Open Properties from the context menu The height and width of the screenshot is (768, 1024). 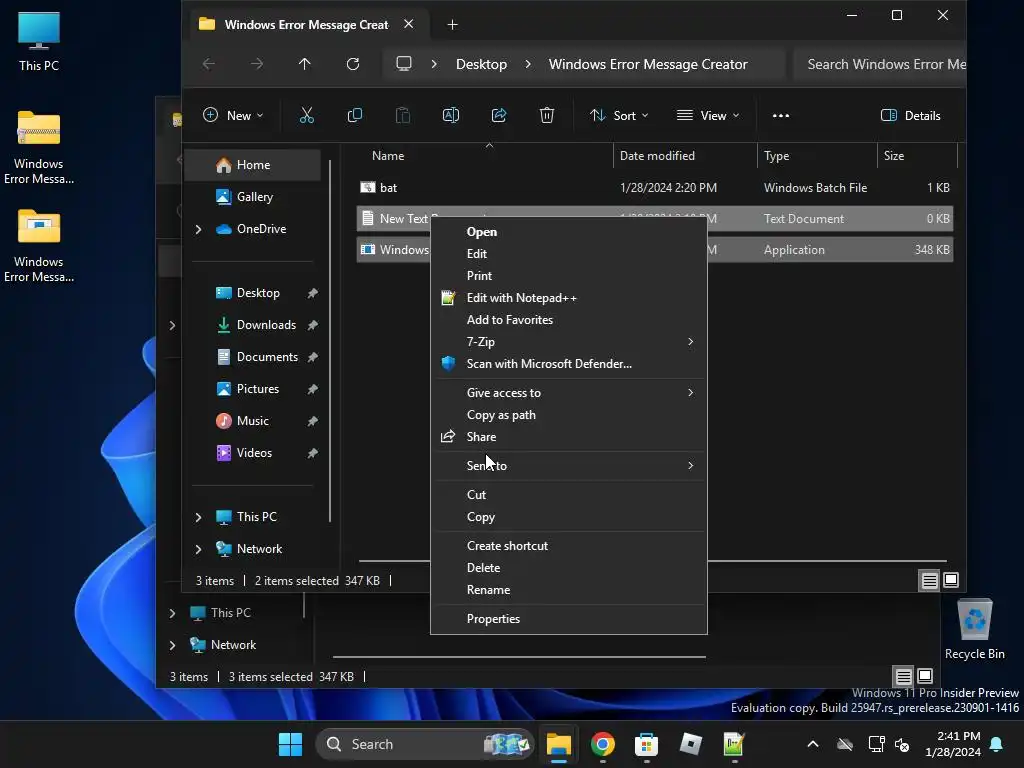tap(568, 618)
